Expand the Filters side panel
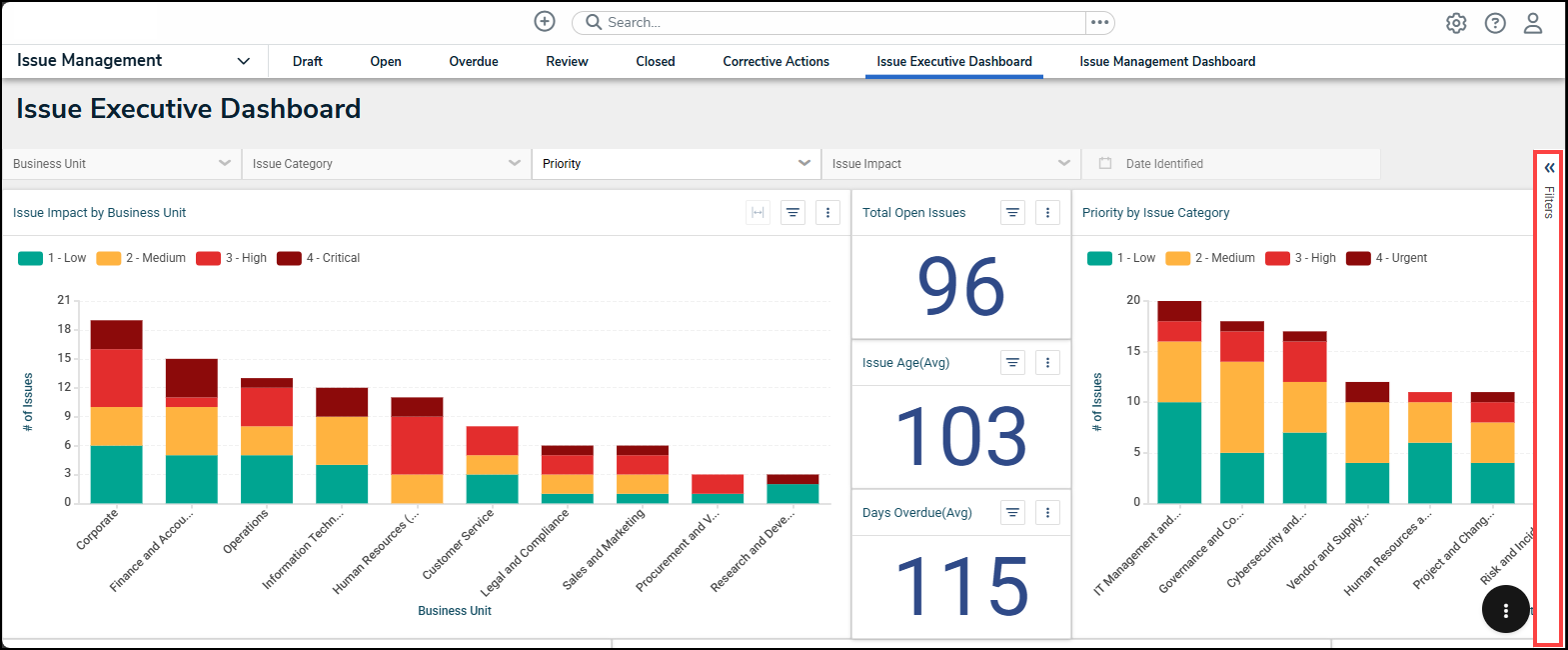Viewport: 1568px width, 650px height. 1549,168
